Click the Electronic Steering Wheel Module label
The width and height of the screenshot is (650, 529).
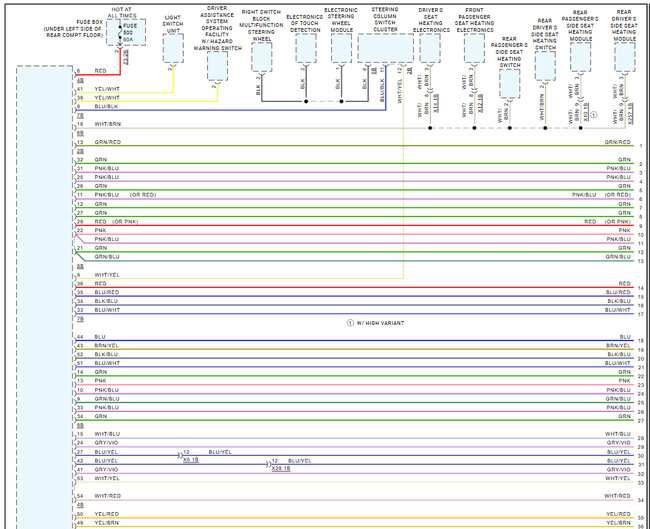pyautogui.click(x=341, y=20)
